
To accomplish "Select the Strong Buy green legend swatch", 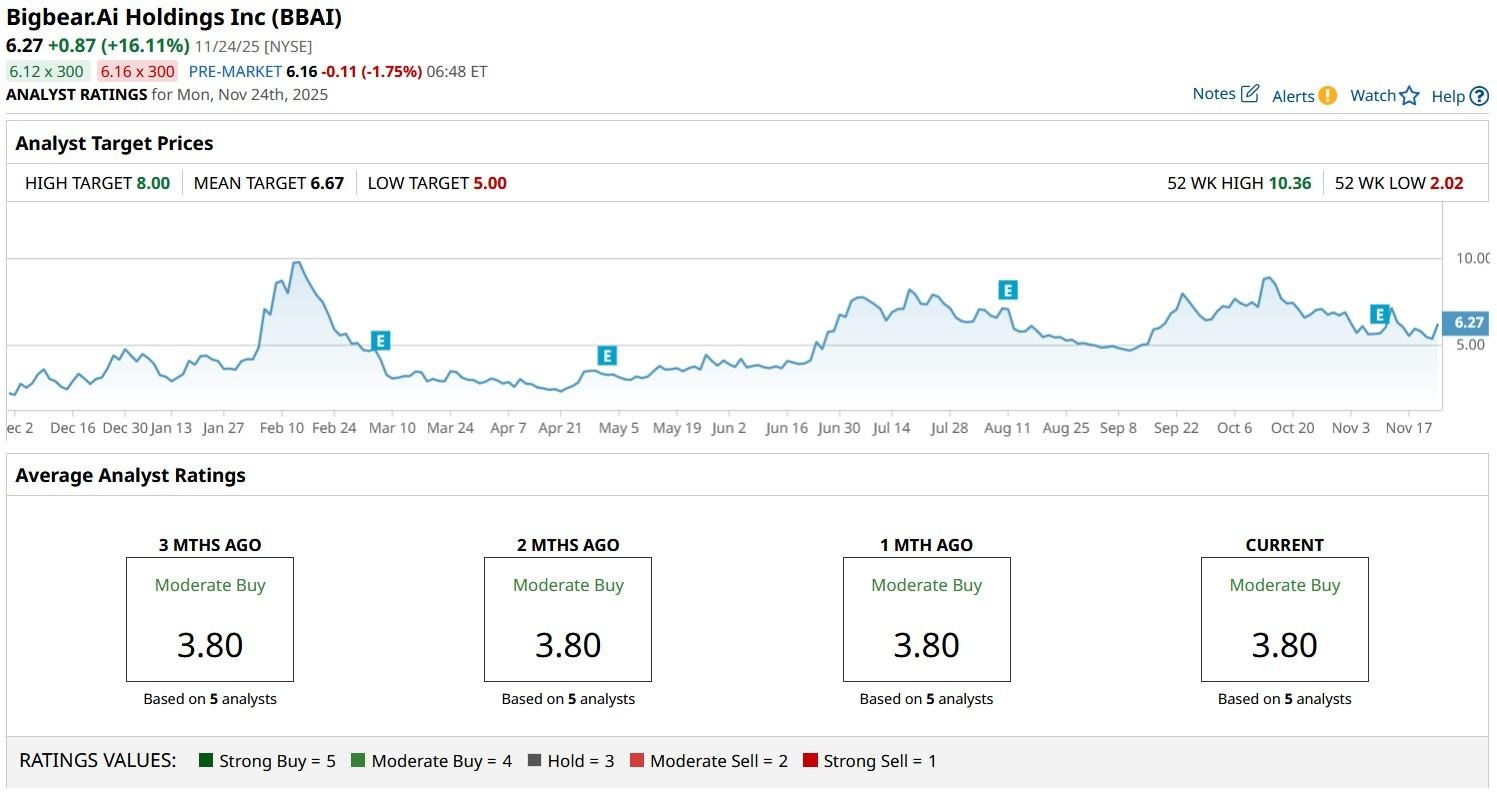I will [x=207, y=760].
